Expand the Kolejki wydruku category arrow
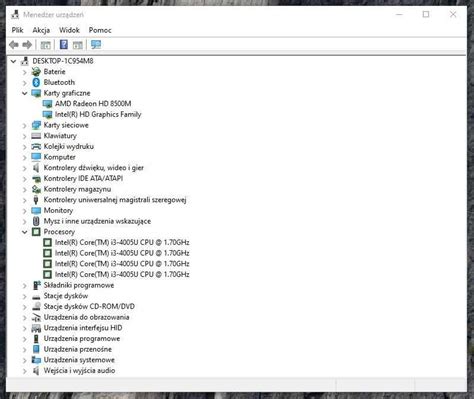Viewport: 474px width, 399px height. pos(24,147)
